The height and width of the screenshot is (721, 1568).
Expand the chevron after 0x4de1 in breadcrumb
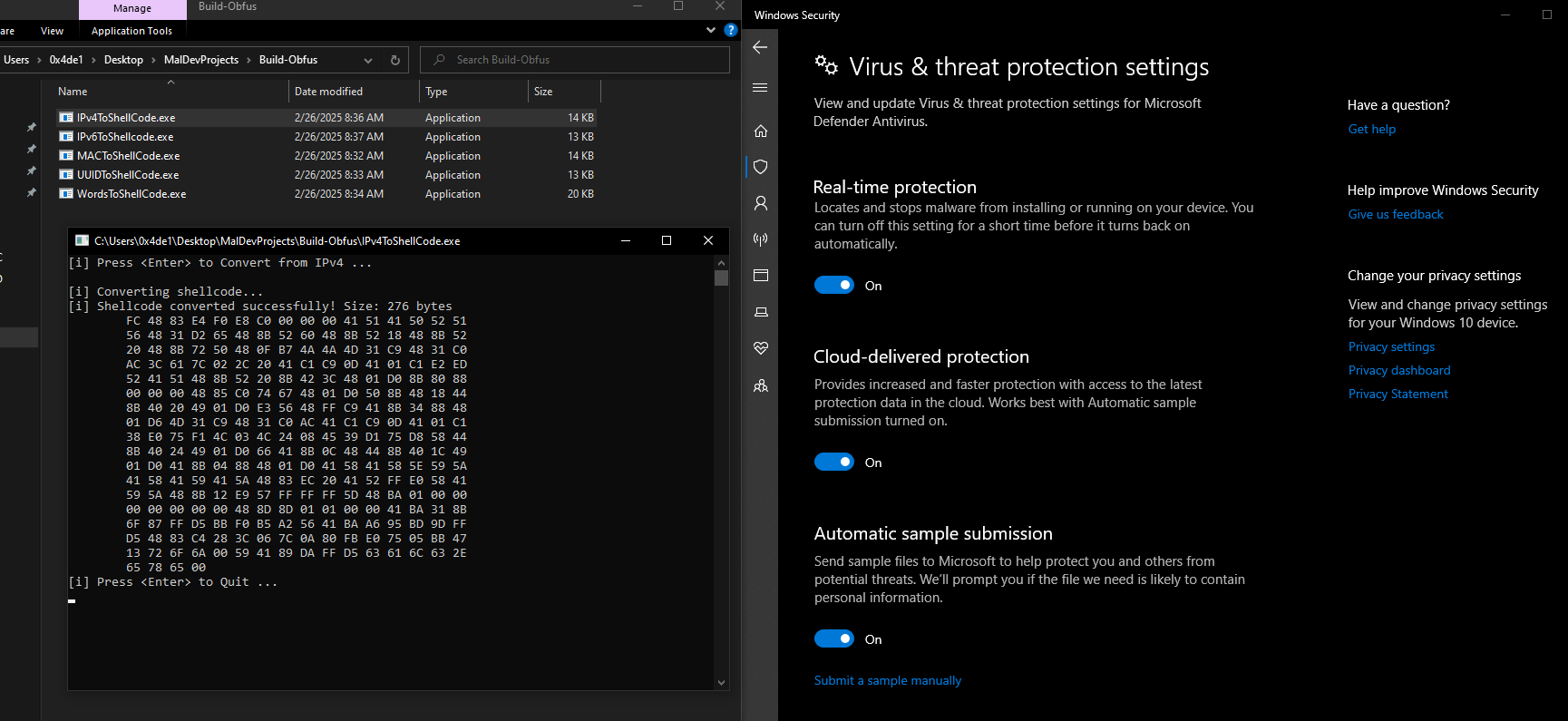(x=93, y=60)
